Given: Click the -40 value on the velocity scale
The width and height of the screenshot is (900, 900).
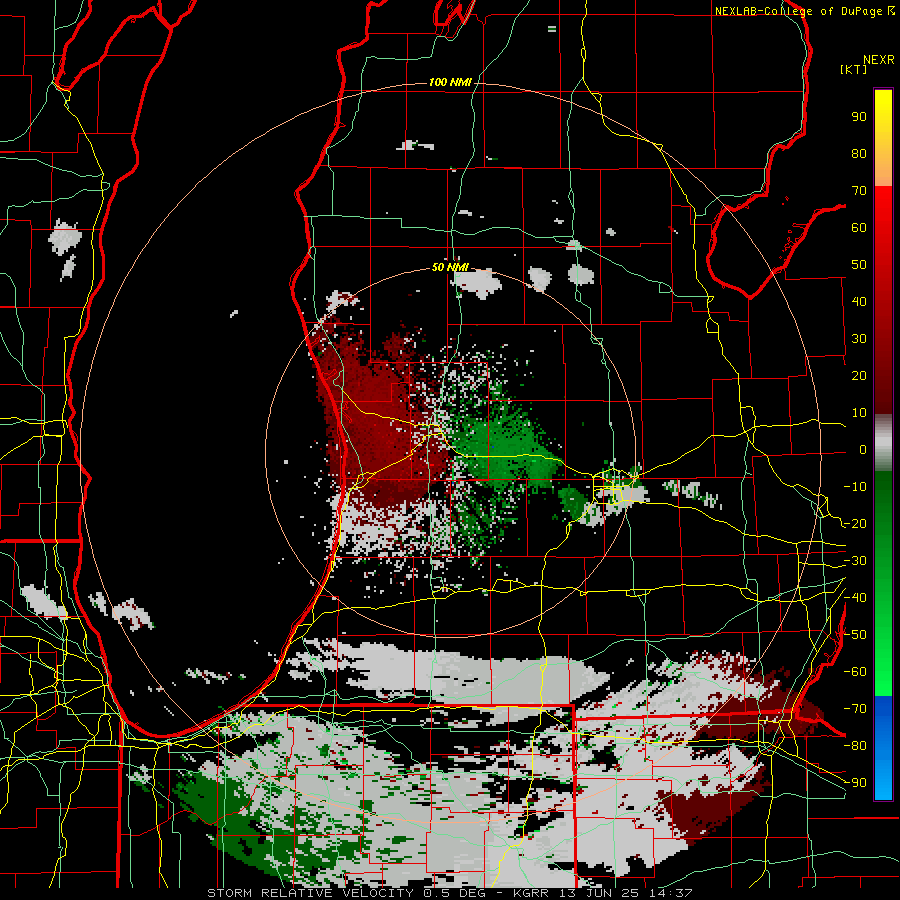Looking at the screenshot, I should [x=855, y=598].
